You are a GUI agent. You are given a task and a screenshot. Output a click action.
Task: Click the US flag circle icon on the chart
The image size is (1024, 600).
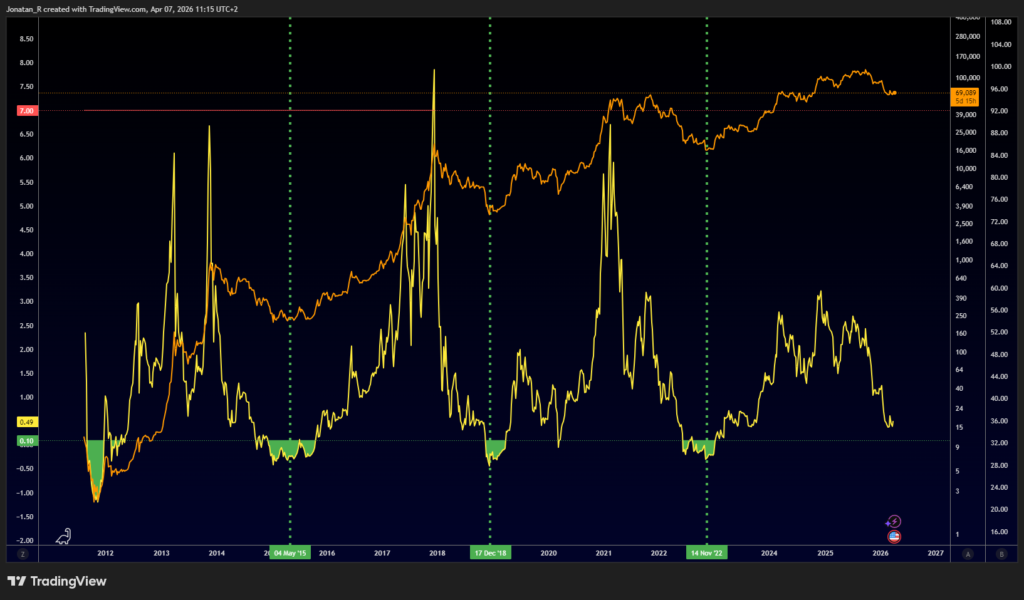pos(894,536)
